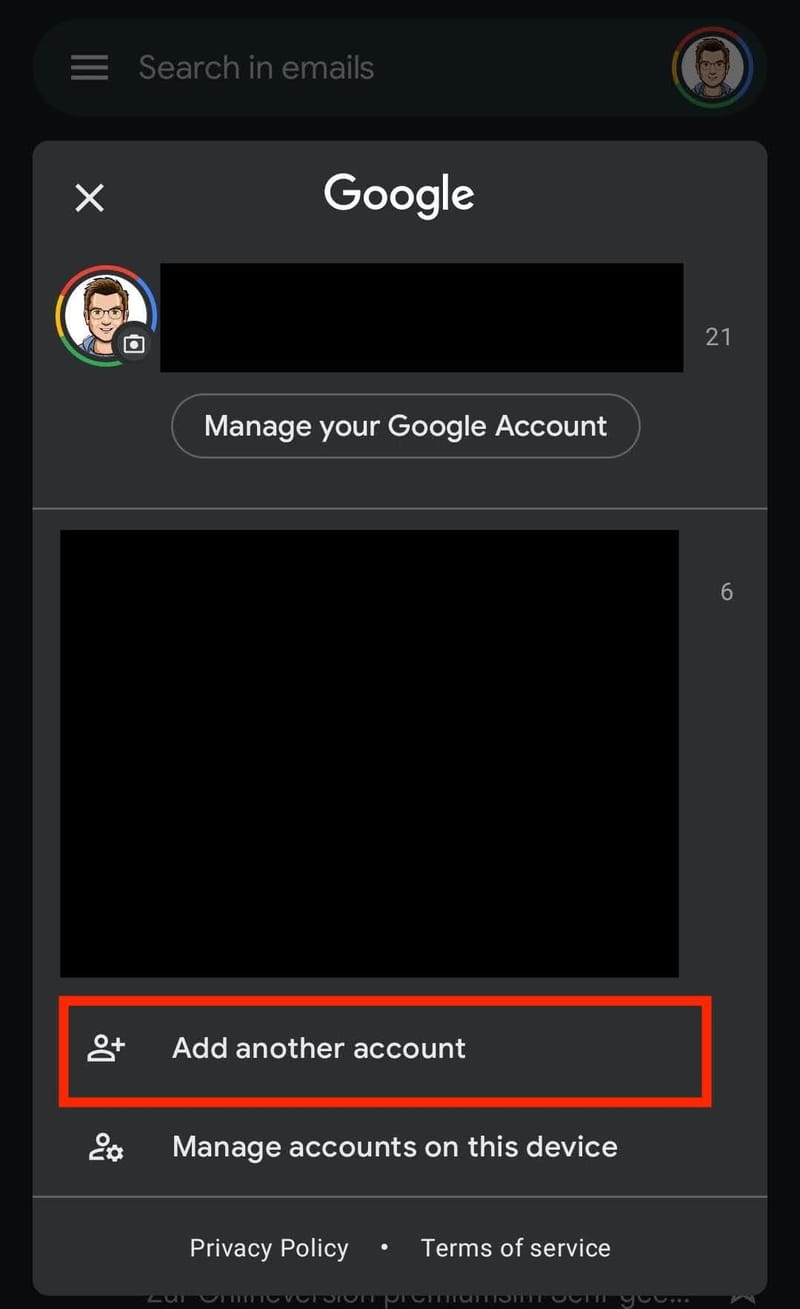Select Add another account text

tap(319, 1048)
